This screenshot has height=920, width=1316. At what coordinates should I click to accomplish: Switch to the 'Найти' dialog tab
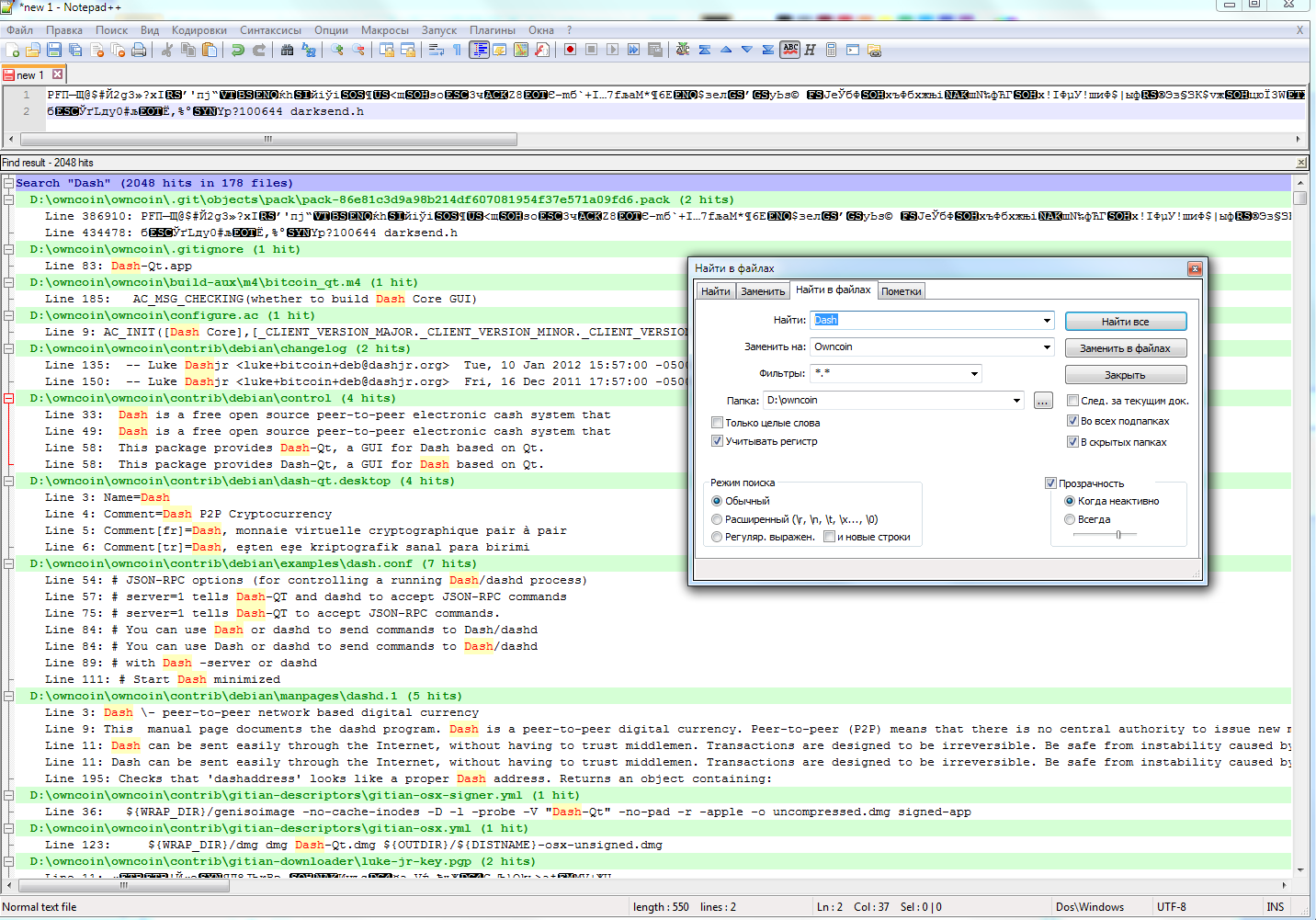click(716, 291)
